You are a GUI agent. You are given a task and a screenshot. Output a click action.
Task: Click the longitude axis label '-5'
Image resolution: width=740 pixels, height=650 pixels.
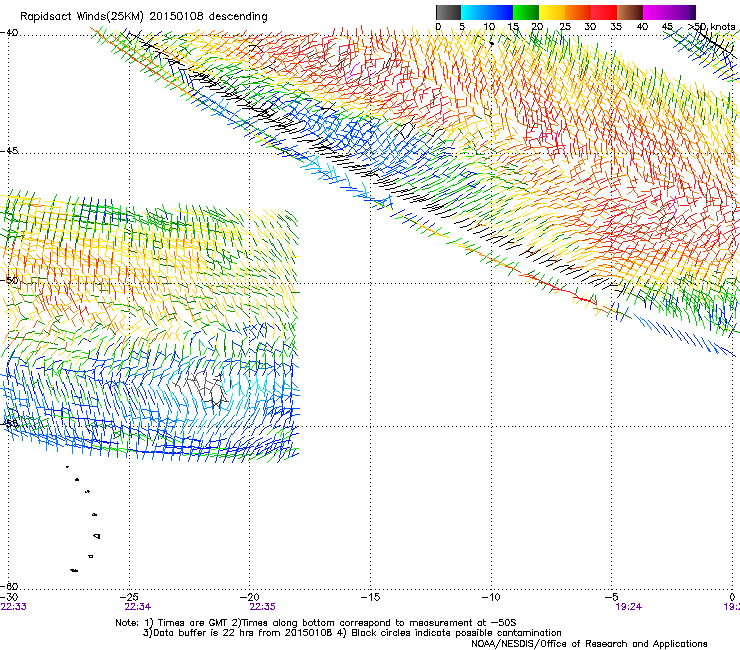click(612, 597)
